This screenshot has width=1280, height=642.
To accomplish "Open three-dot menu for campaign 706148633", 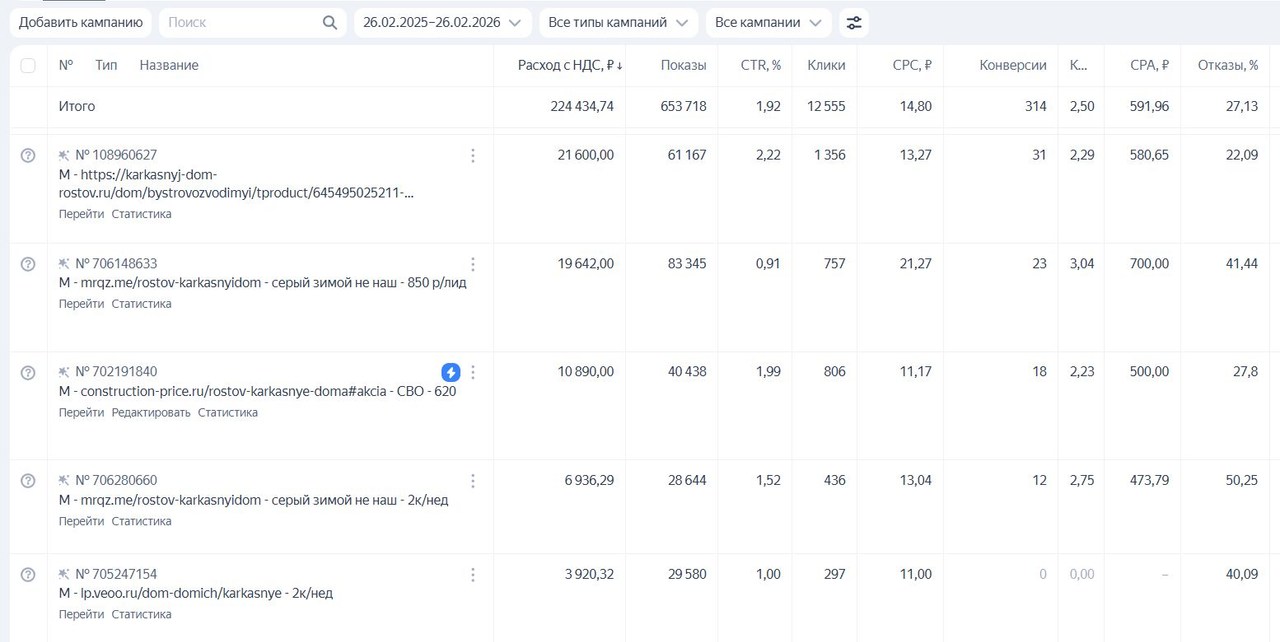I will [473, 264].
